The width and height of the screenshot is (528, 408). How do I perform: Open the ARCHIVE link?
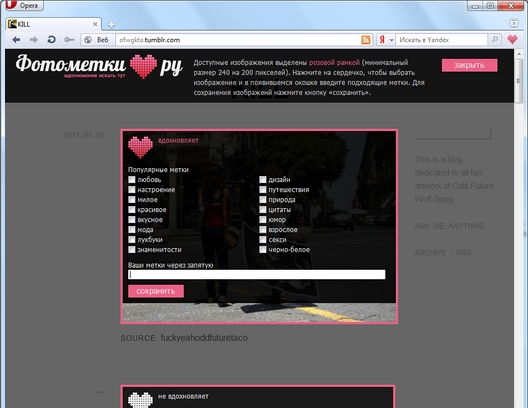coord(430,252)
